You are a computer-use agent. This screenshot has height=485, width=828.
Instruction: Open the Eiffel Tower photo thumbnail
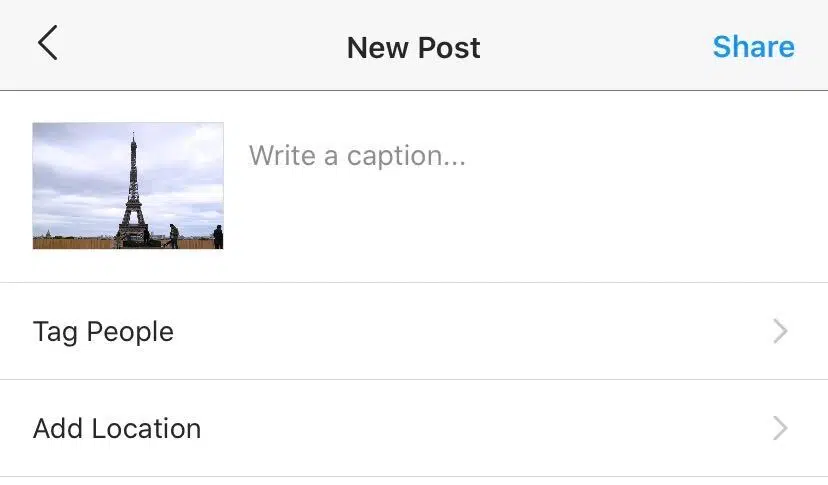point(128,185)
